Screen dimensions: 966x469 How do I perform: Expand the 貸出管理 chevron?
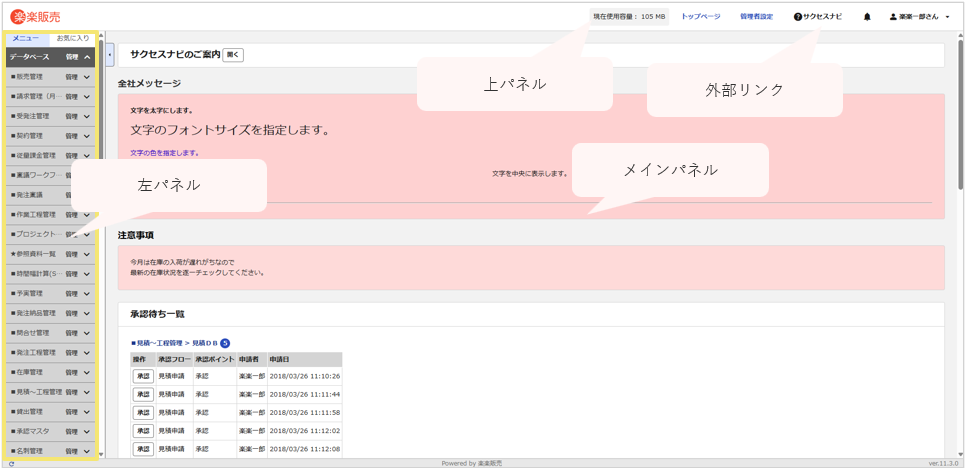[x=86, y=412]
